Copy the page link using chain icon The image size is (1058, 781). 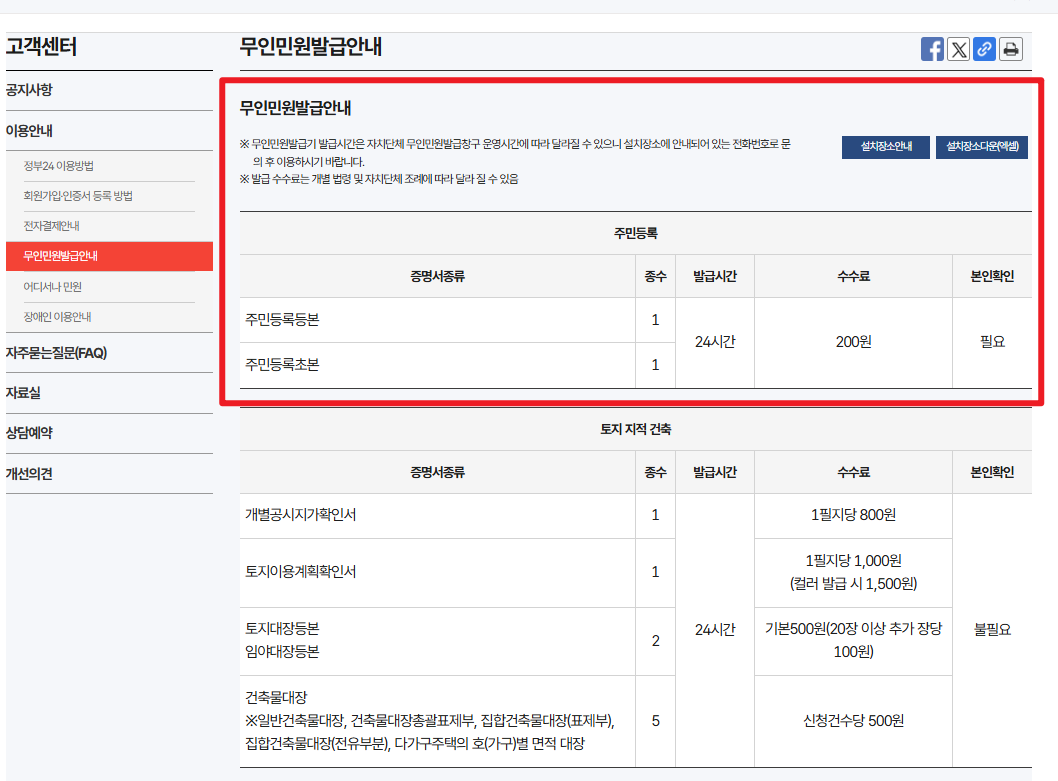click(x=984, y=48)
